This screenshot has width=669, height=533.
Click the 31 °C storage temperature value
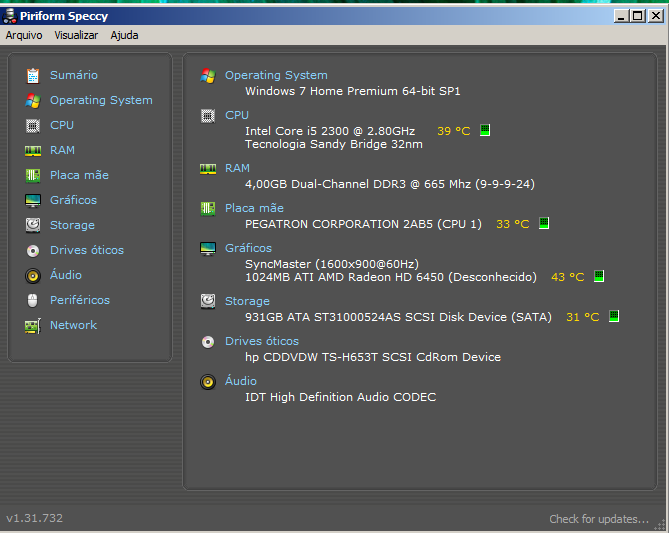pos(582,317)
